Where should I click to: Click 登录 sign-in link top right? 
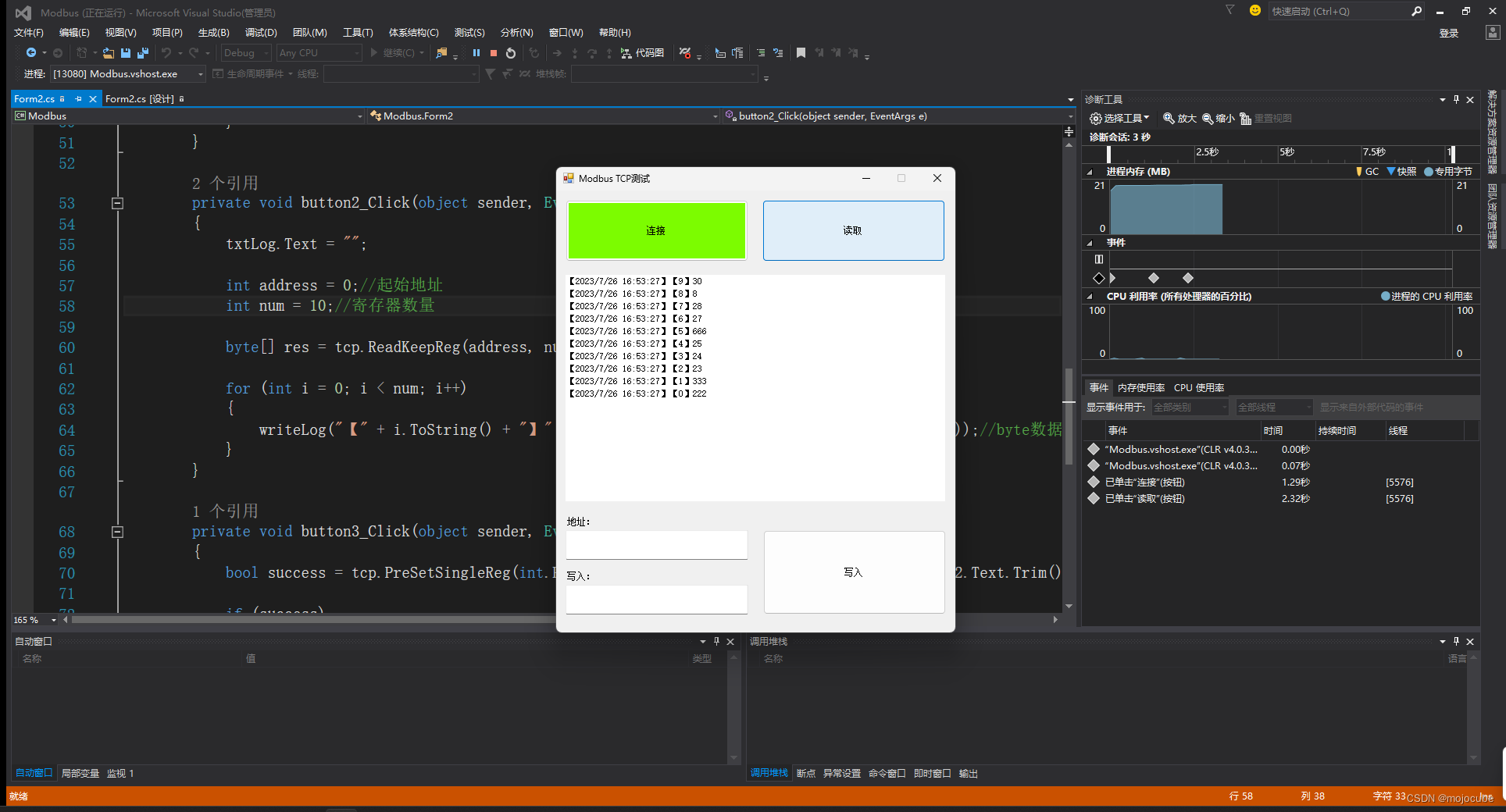pyautogui.click(x=1449, y=33)
